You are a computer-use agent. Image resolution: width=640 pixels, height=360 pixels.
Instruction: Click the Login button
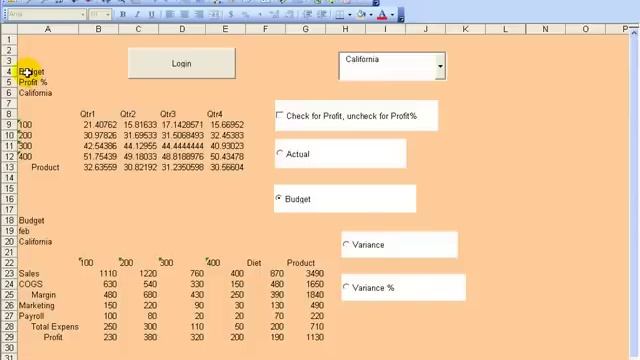point(182,63)
